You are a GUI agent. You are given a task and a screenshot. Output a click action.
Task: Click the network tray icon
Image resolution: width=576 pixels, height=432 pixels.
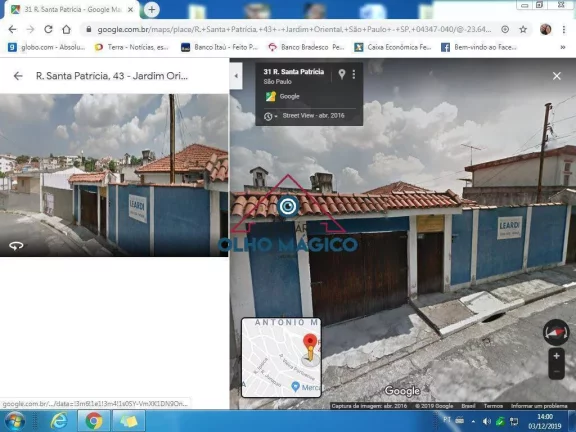click(514, 421)
